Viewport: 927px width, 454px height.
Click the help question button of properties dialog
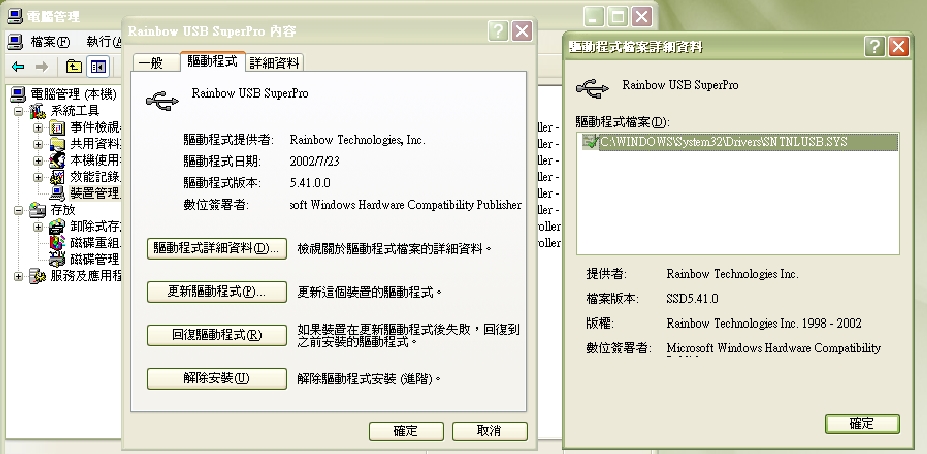point(498,31)
